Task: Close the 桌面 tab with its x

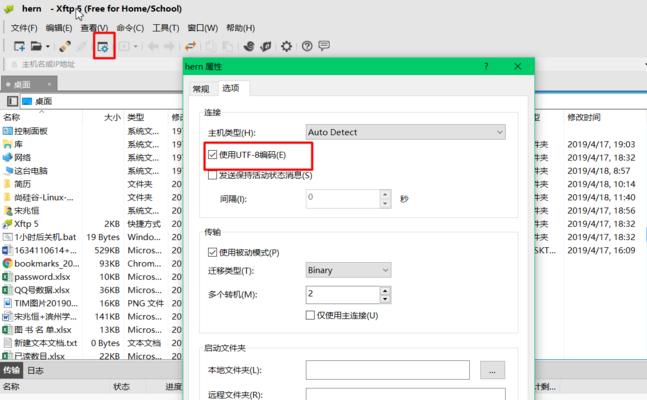Action: tap(49, 84)
